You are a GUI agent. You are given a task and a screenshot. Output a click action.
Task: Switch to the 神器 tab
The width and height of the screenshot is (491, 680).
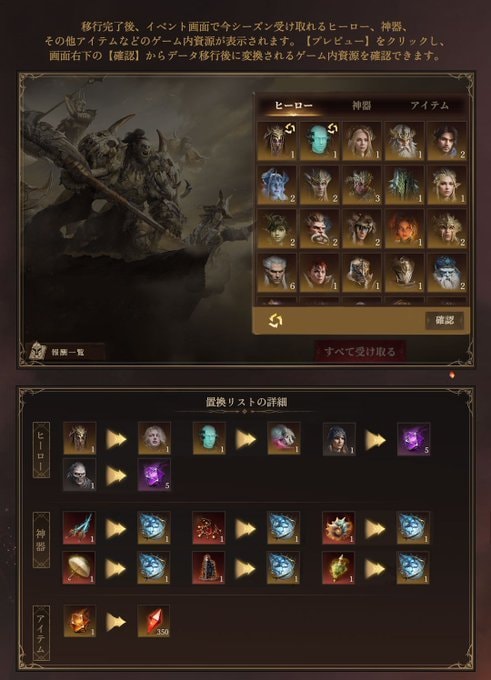point(361,105)
